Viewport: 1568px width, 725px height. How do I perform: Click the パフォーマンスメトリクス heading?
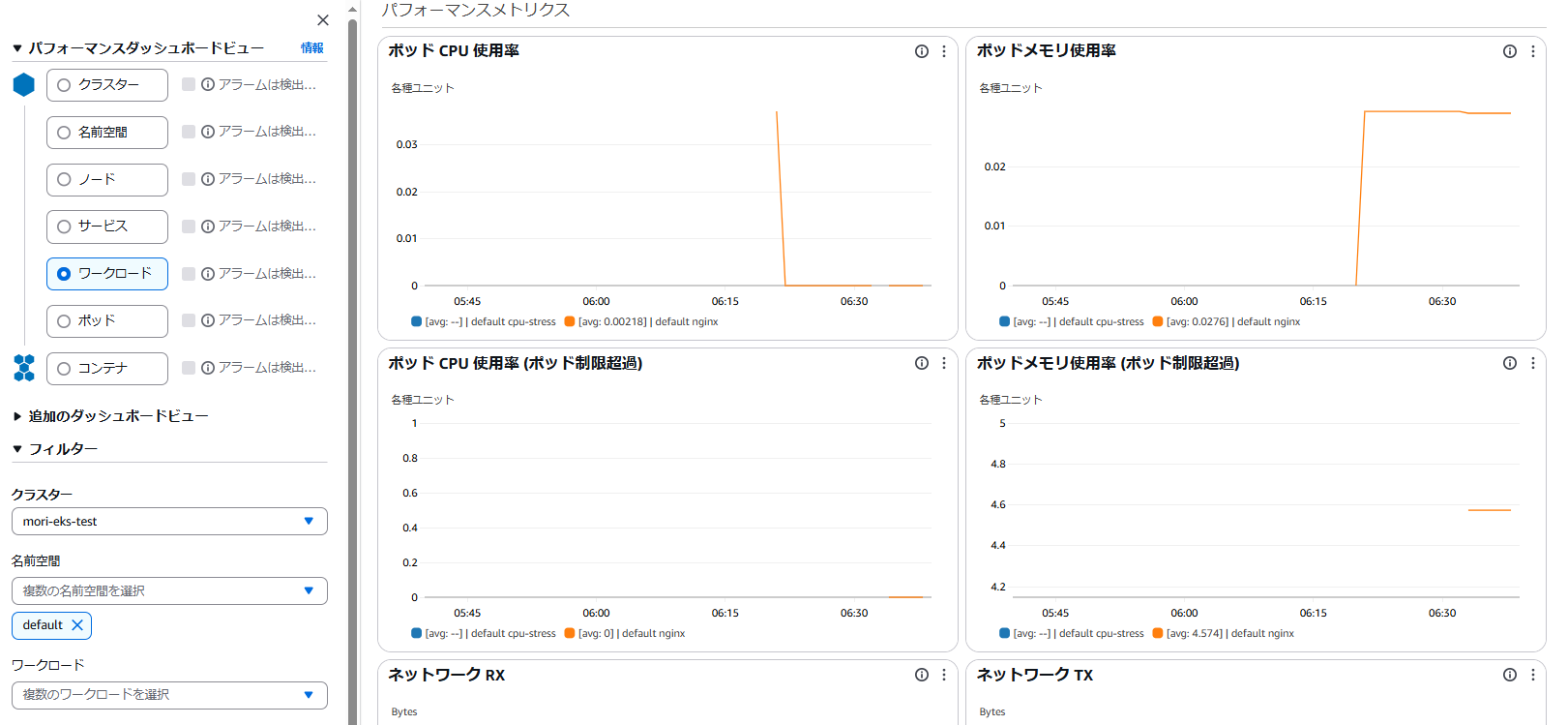click(x=475, y=10)
